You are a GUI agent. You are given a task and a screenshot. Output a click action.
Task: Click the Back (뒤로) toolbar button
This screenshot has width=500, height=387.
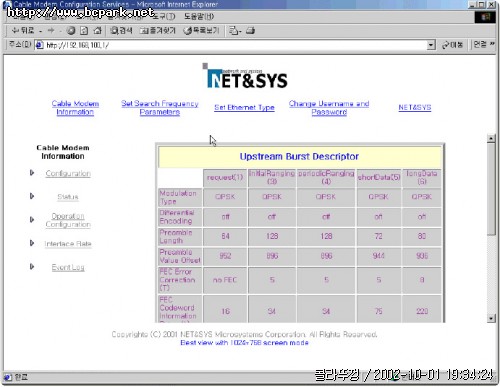coord(23,31)
